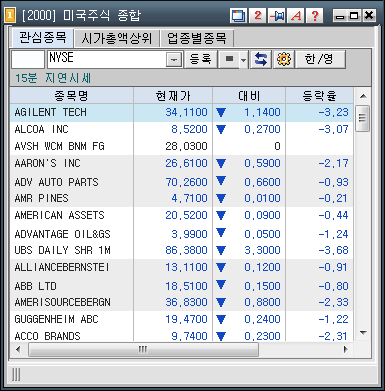This screenshot has width=385, height=391.
Task: Select the AMR PINES row
Action: pyautogui.click(x=182, y=198)
